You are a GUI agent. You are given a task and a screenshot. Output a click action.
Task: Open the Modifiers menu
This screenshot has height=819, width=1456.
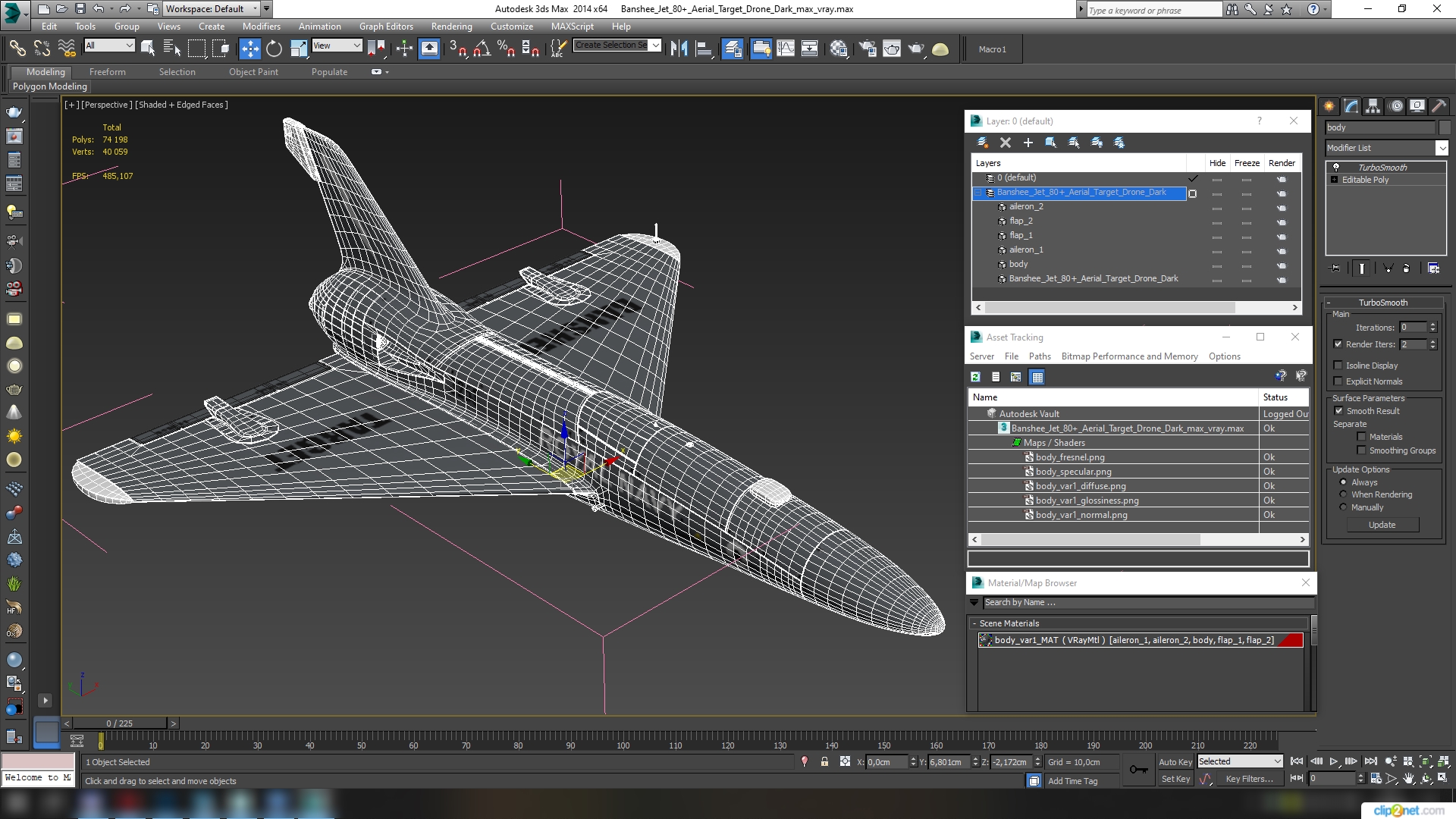pos(261,26)
